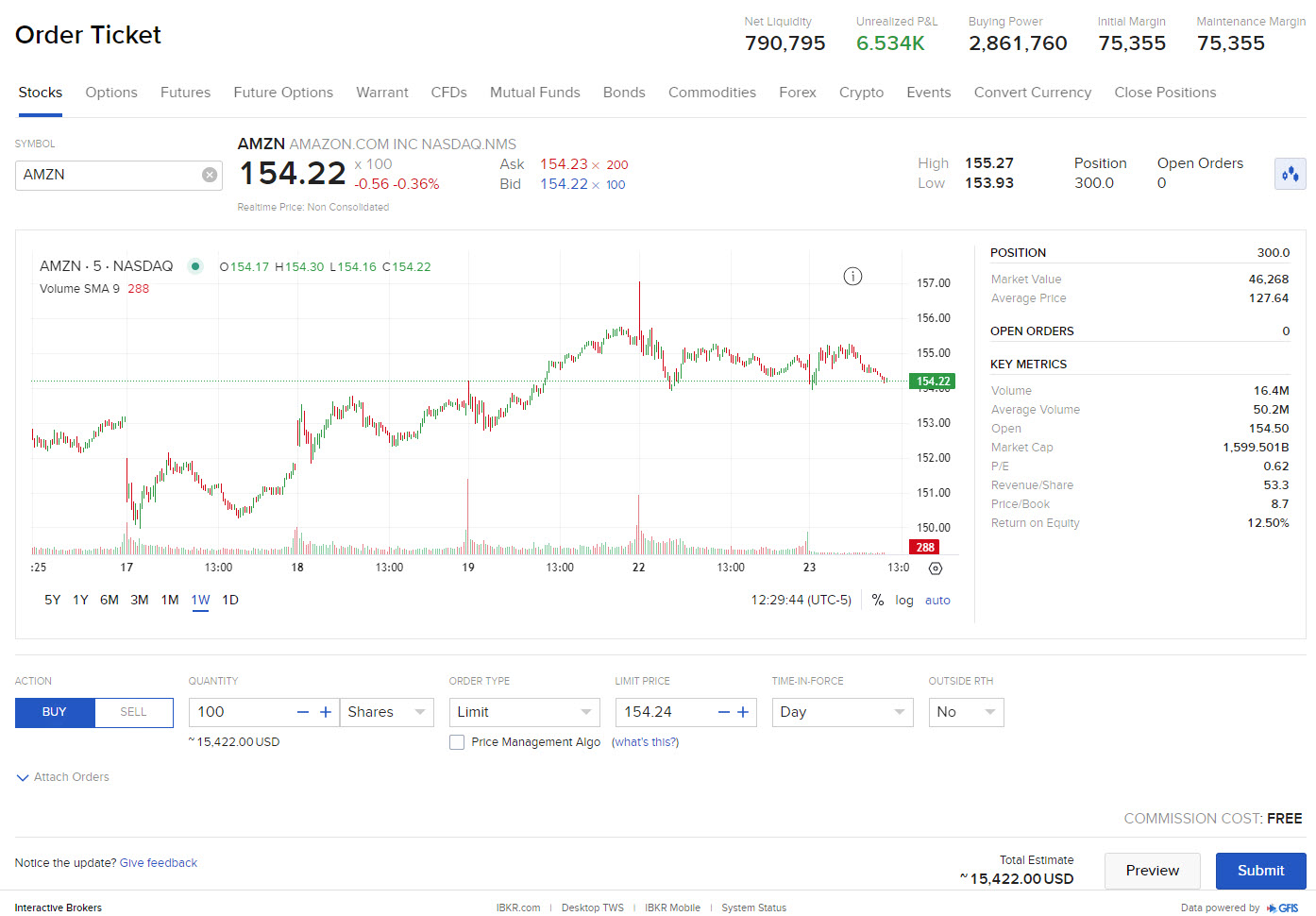Select the 1M chart timeframe

[x=170, y=601]
